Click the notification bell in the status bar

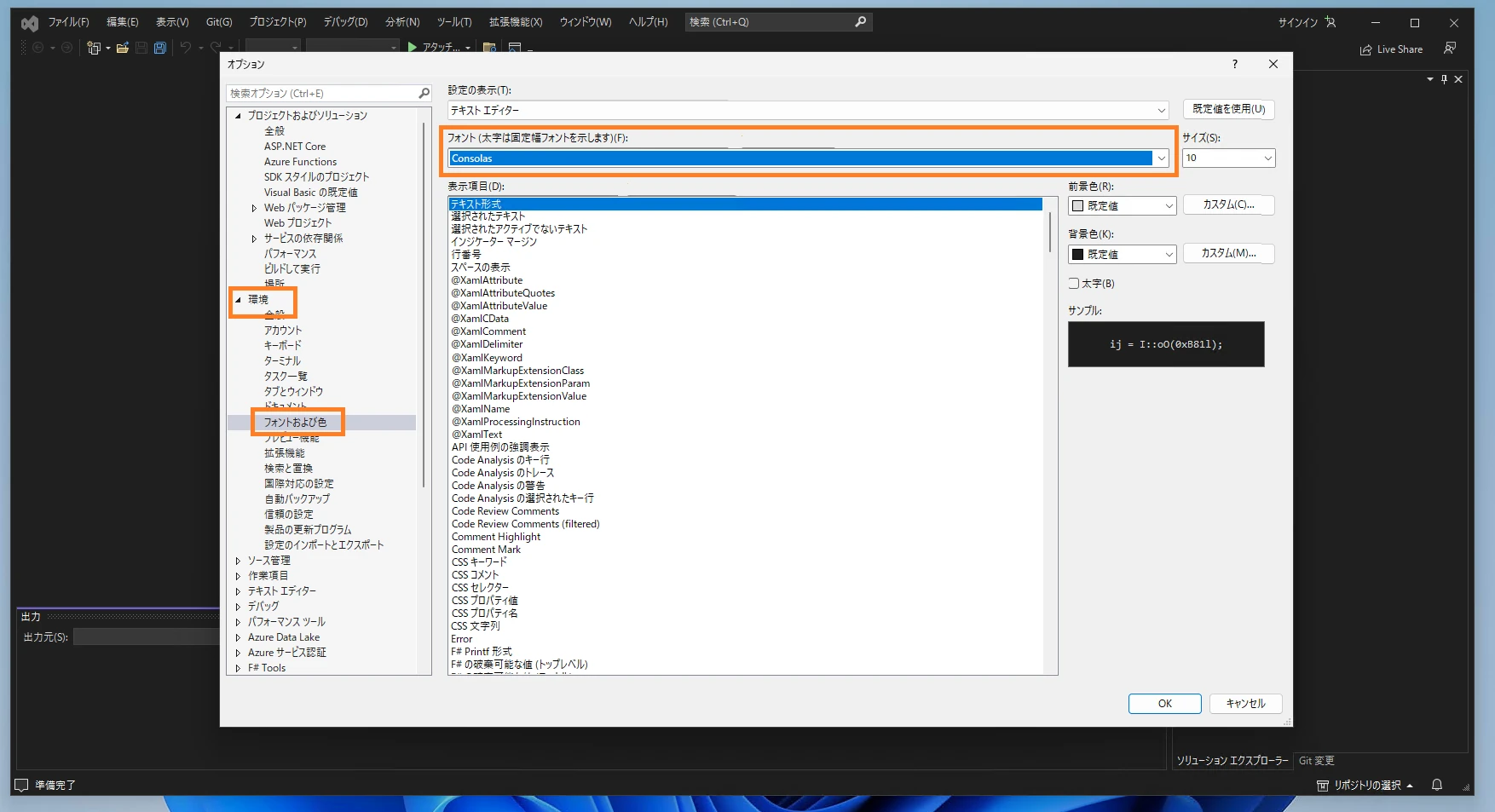tap(1437, 785)
